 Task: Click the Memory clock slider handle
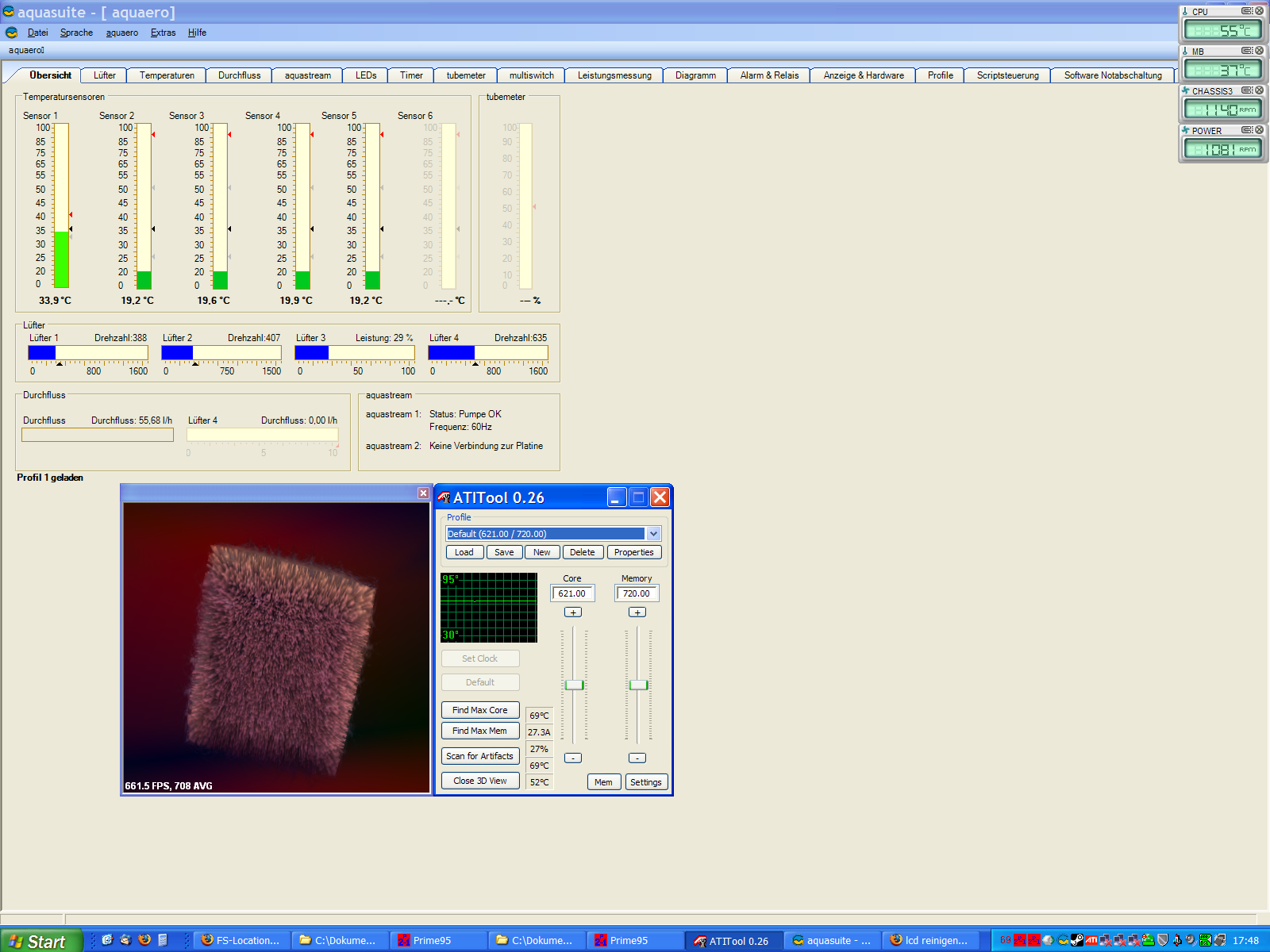[638, 685]
